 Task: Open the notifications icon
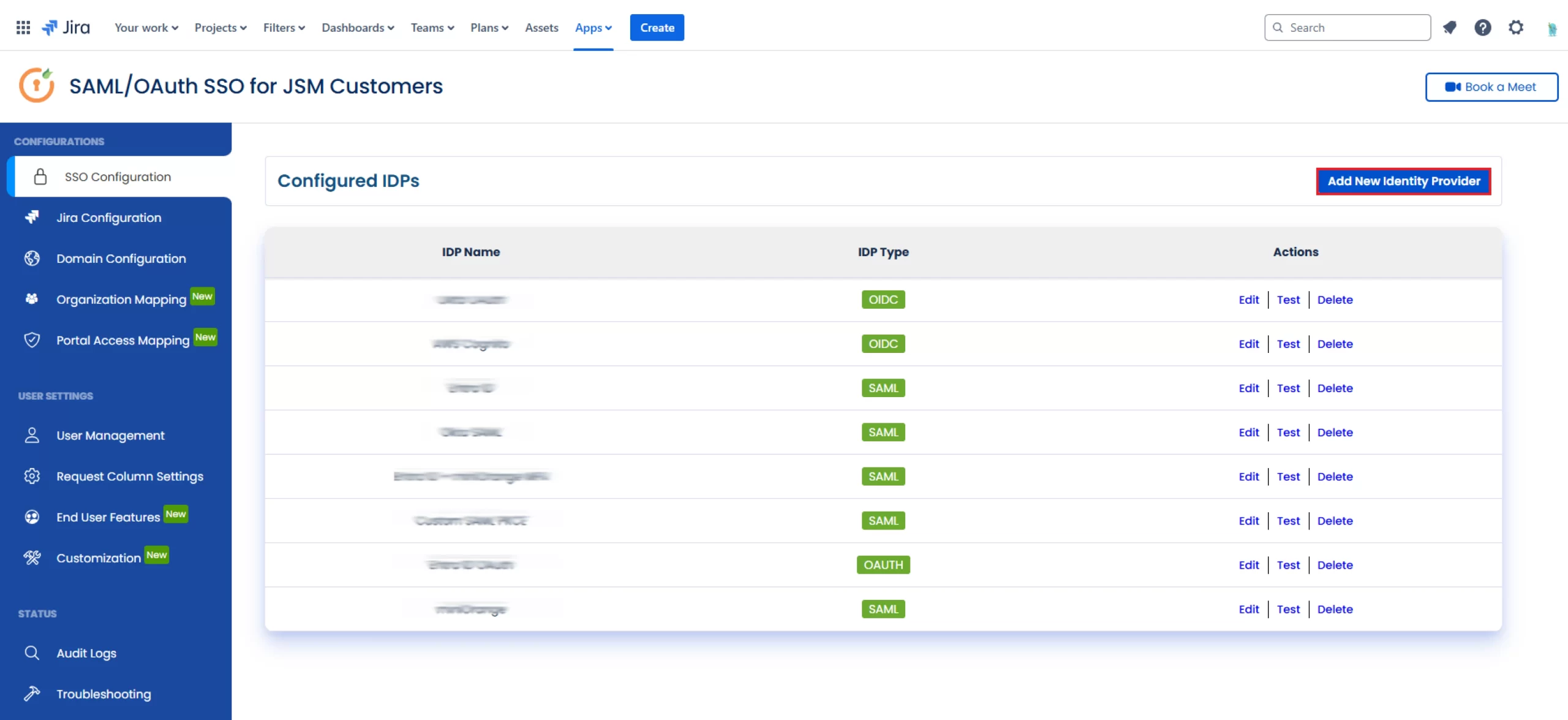(x=1449, y=28)
